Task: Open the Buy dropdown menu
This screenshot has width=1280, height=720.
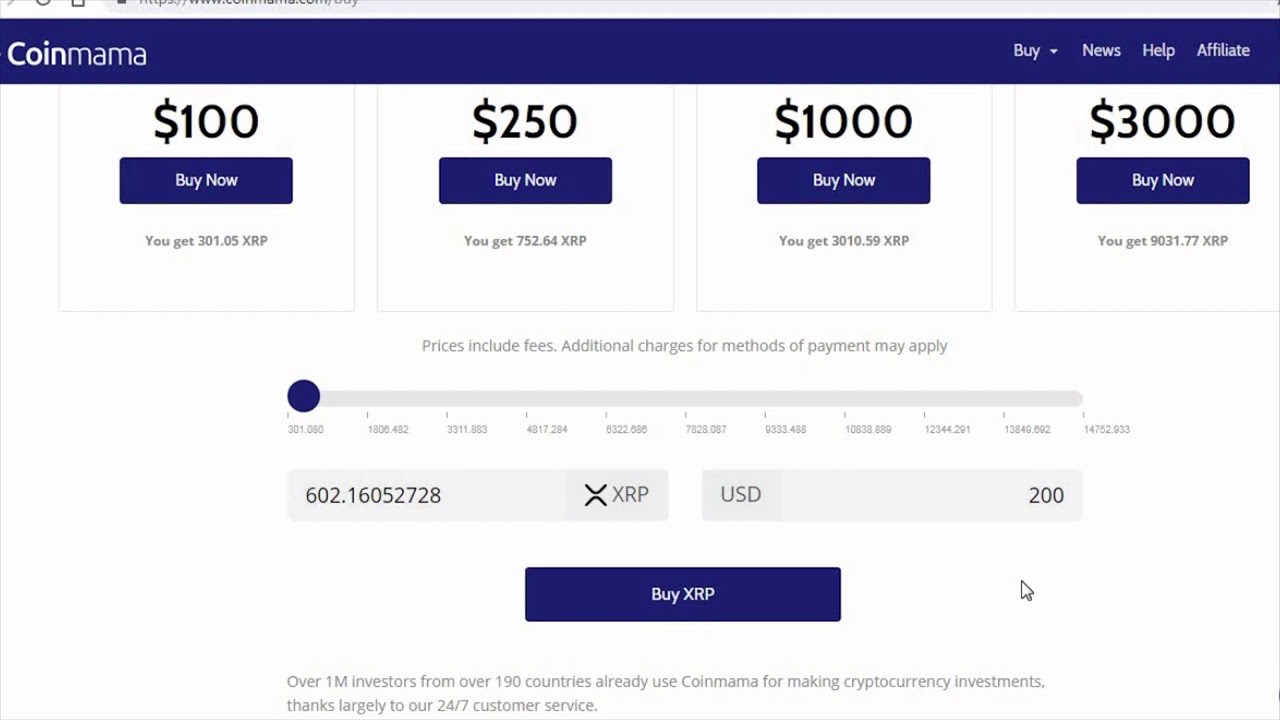Action: point(1035,50)
